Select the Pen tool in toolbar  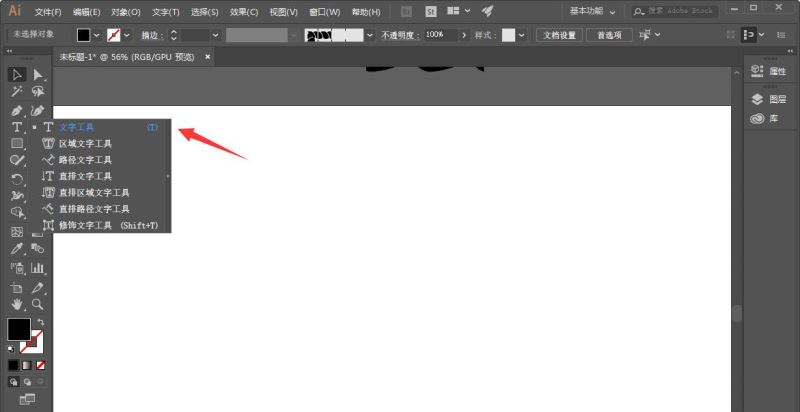(17, 110)
